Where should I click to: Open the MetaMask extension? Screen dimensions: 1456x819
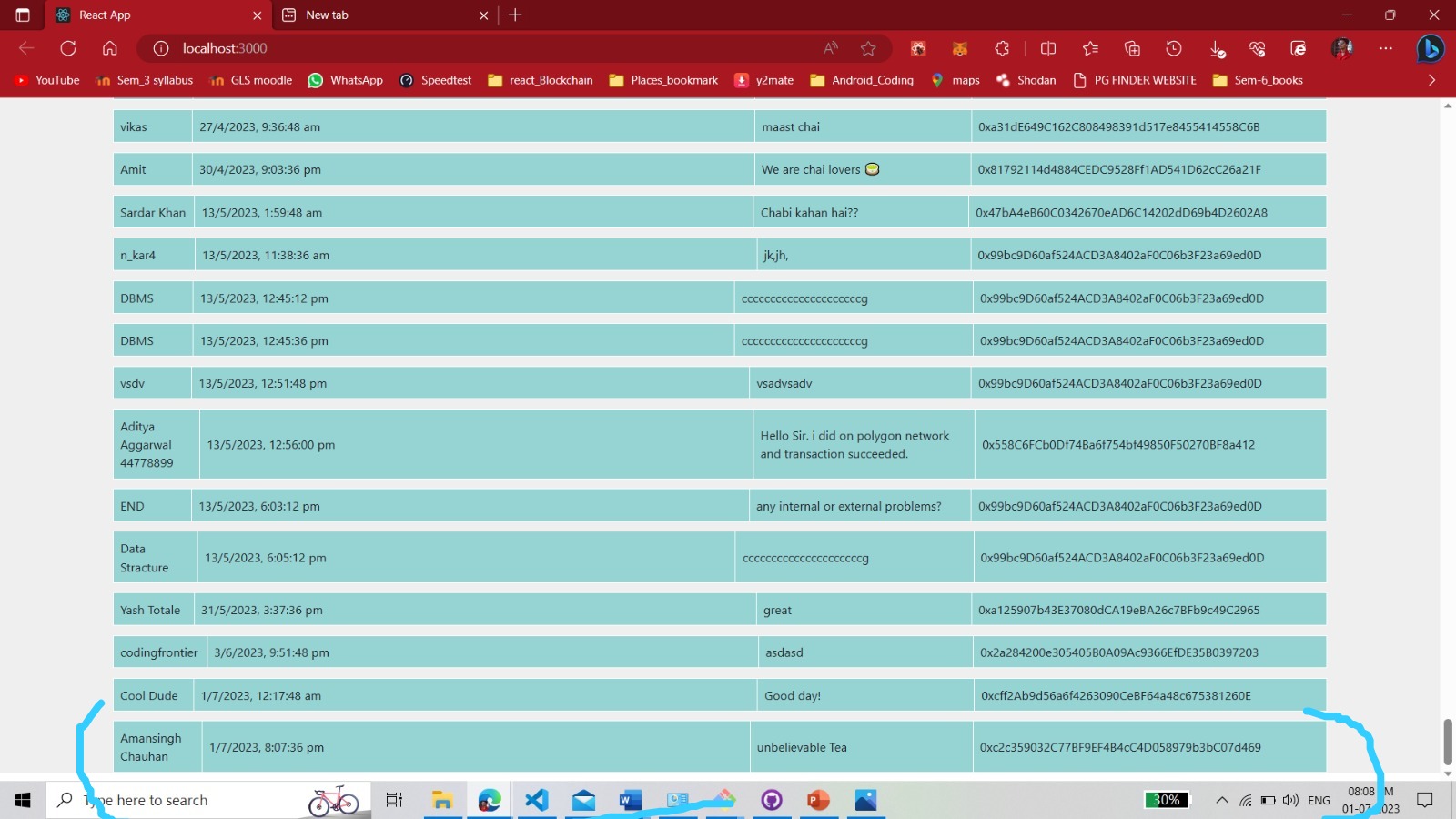pos(958,48)
